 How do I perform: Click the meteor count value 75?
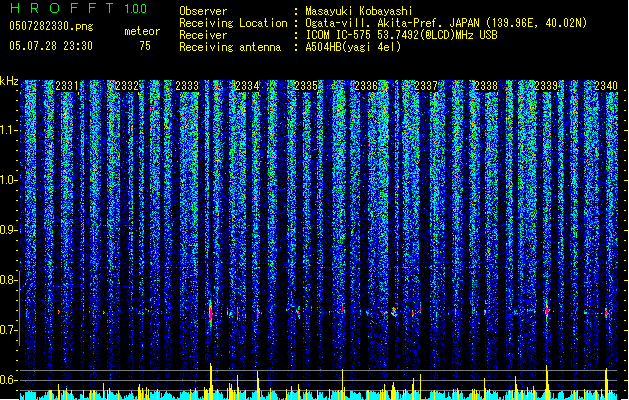tap(145, 46)
